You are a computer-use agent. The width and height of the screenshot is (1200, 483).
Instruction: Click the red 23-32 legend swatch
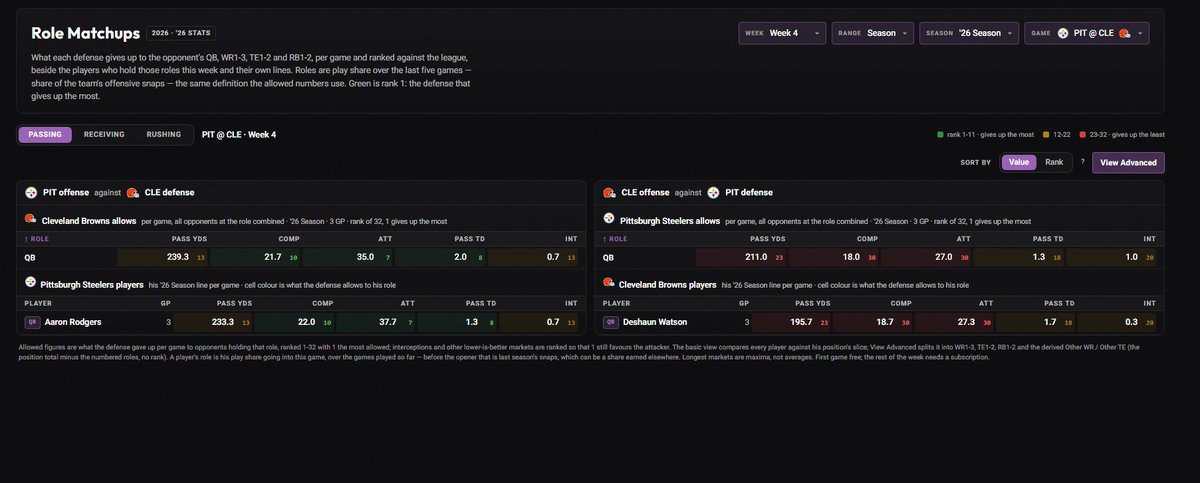point(1083,134)
